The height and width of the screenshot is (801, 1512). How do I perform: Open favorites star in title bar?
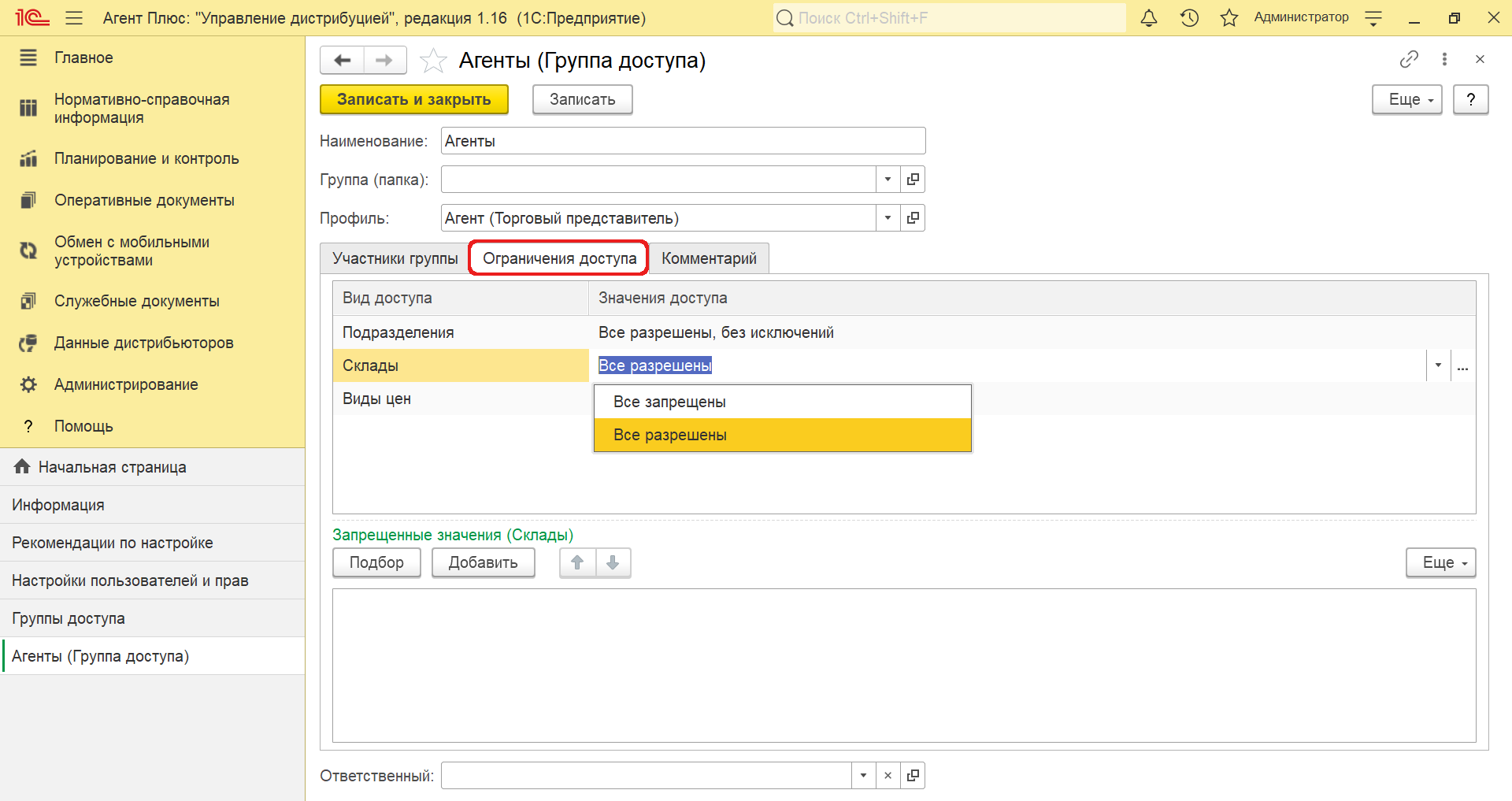(1229, 17)
